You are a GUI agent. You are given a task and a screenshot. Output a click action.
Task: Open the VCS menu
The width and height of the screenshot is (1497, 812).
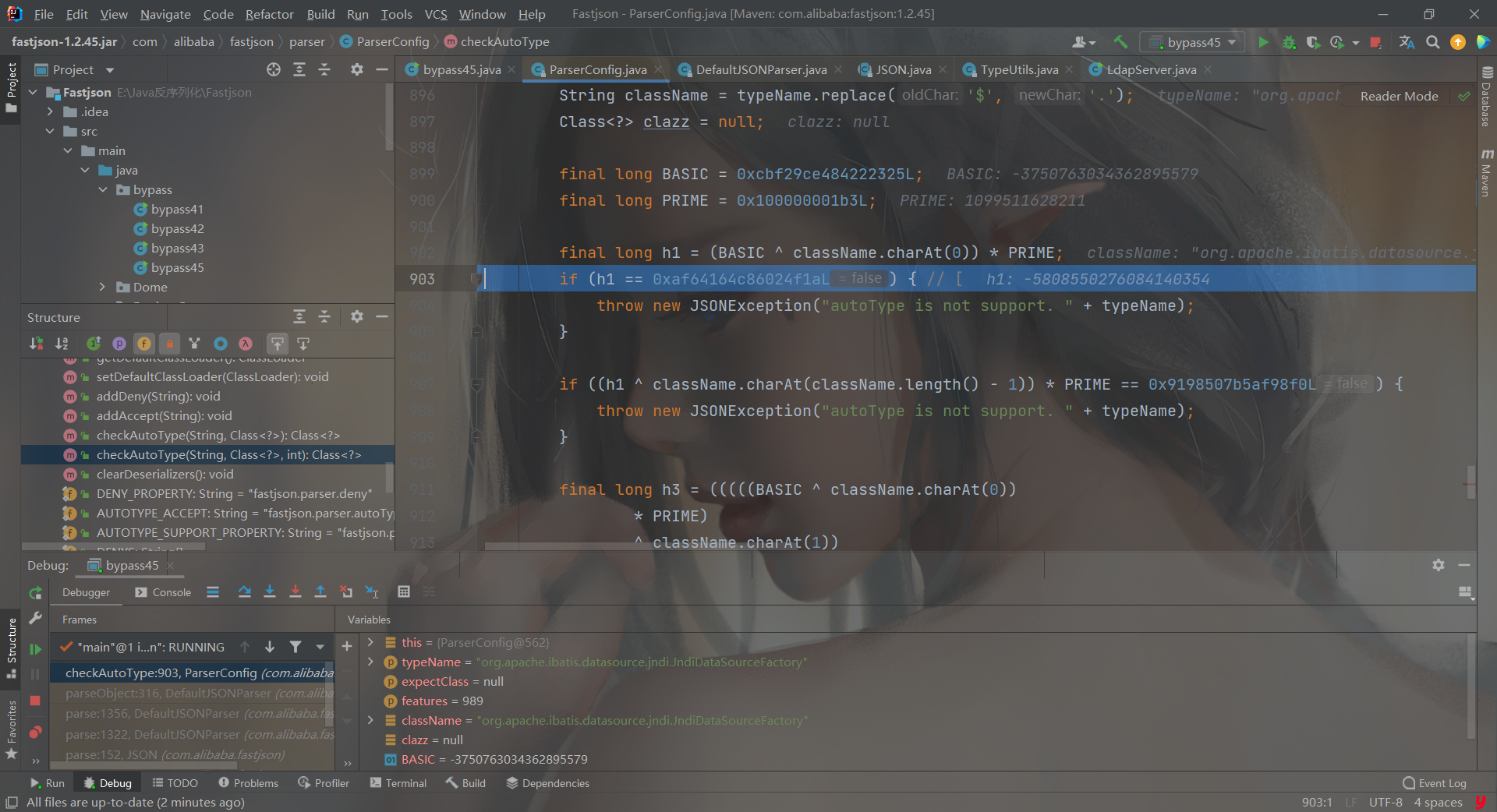point(435,14)
